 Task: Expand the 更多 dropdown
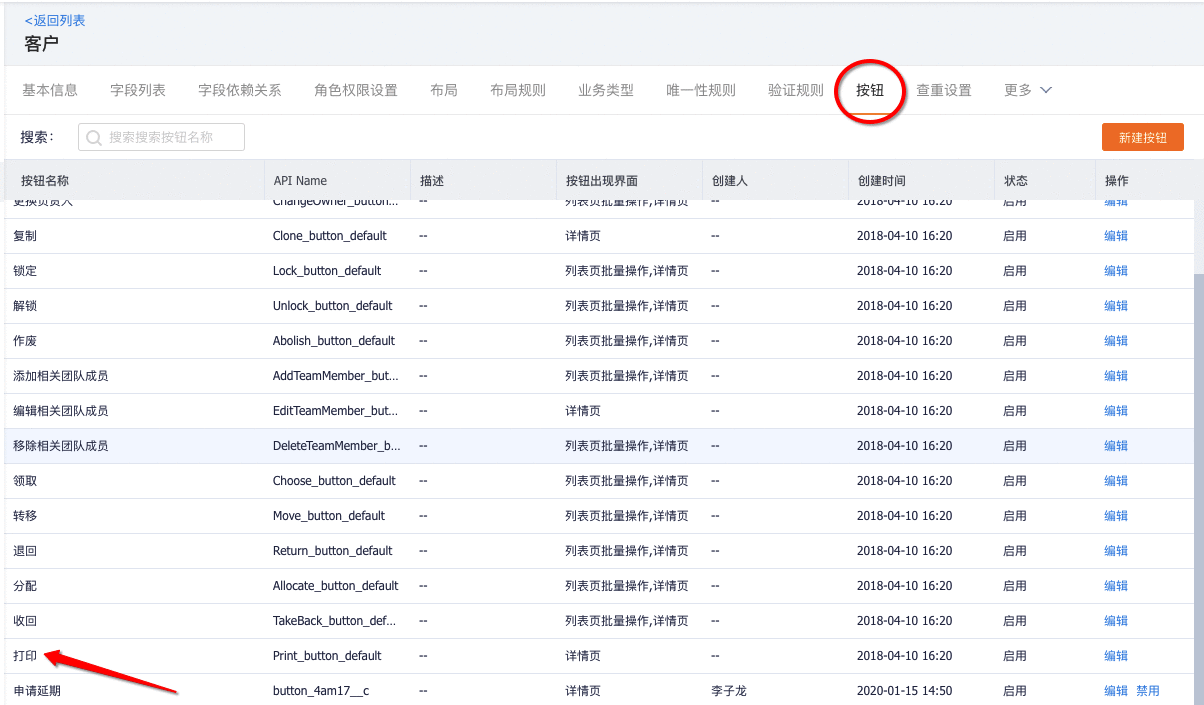tap(1028, 90)
